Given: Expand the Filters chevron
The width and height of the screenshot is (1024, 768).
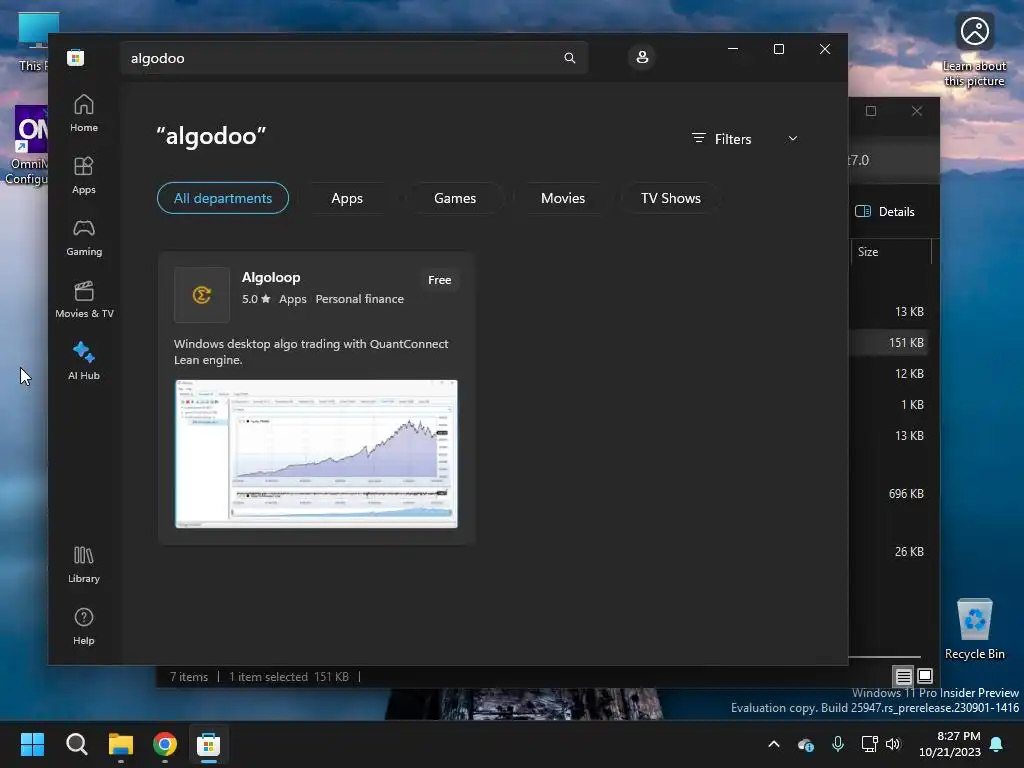Looking at the screenshot, I should pos(793,138).
